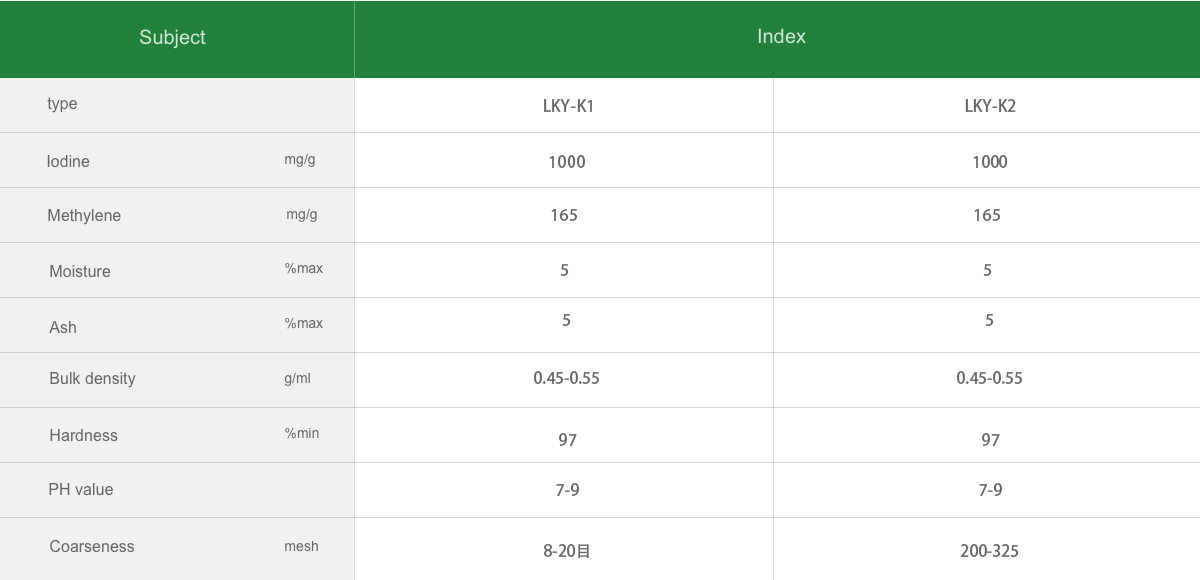Viewport: 1200px width, 580px height.
Task: Click the Ash row label
Action: coord(63,328)
